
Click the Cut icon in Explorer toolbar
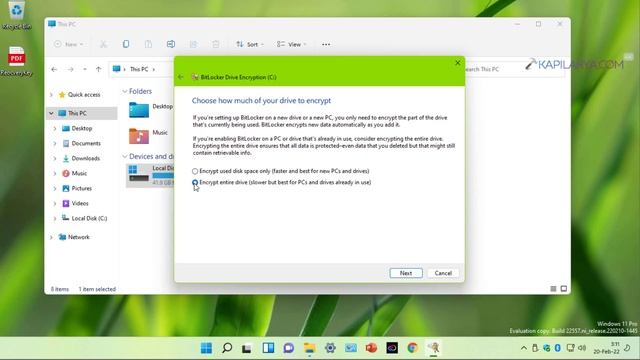(x=104, y=44)
